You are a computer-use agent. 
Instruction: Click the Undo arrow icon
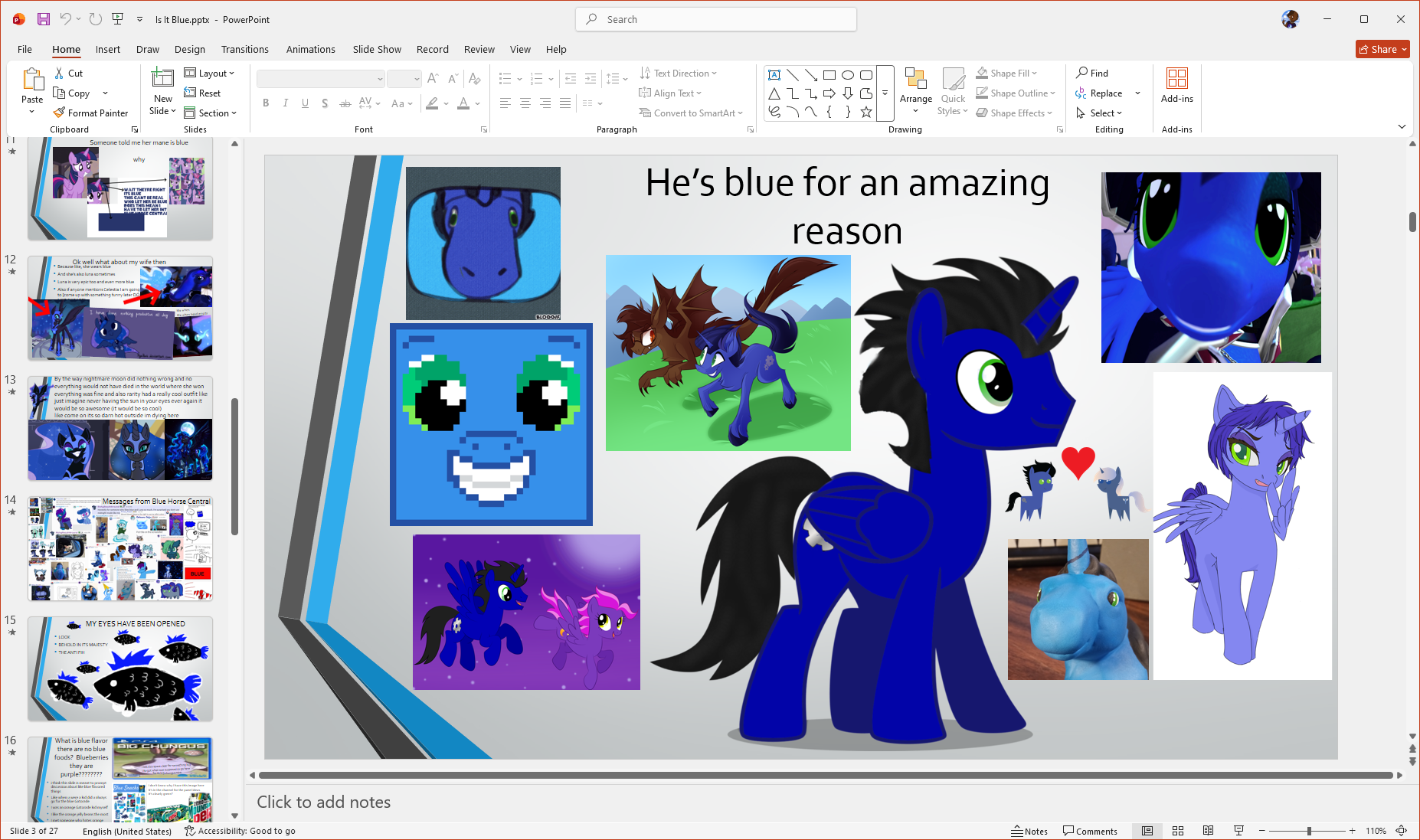click(x=66, y=19)
